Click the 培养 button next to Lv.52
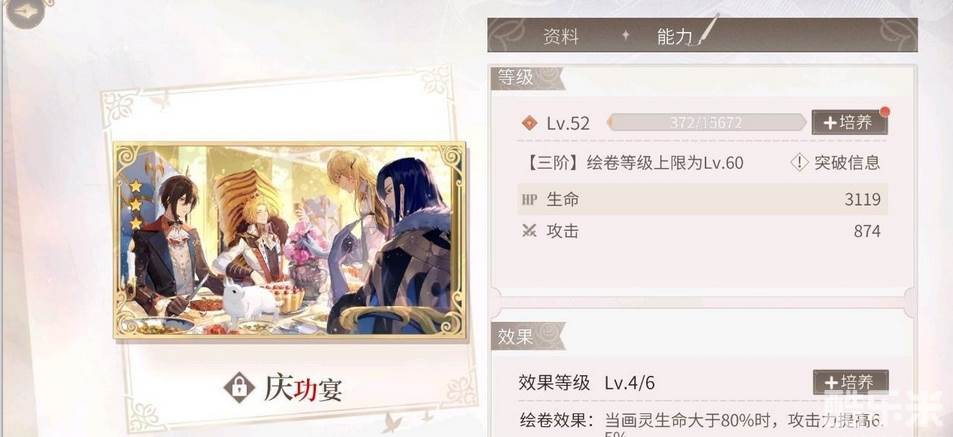 pos(849,122)
